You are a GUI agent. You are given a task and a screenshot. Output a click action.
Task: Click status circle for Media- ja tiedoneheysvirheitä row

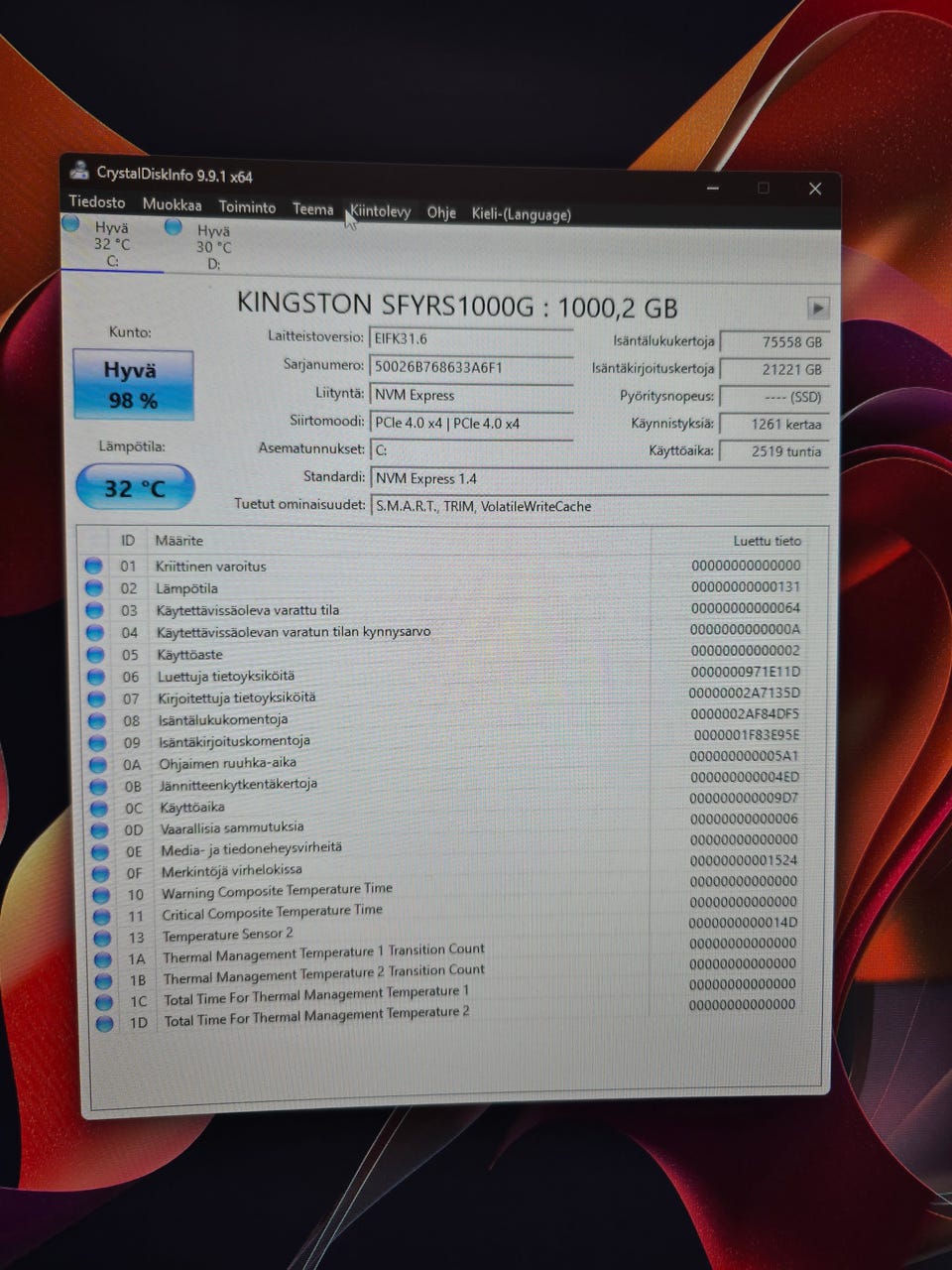coord(100,852)
